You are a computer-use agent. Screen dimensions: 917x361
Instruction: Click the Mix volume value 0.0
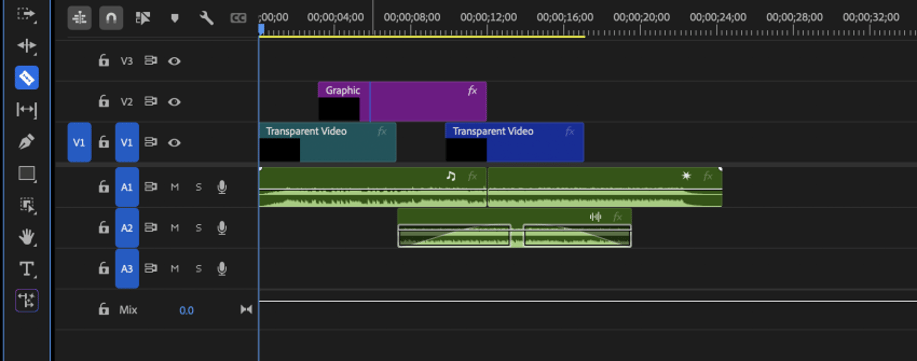tap(186, 310)
